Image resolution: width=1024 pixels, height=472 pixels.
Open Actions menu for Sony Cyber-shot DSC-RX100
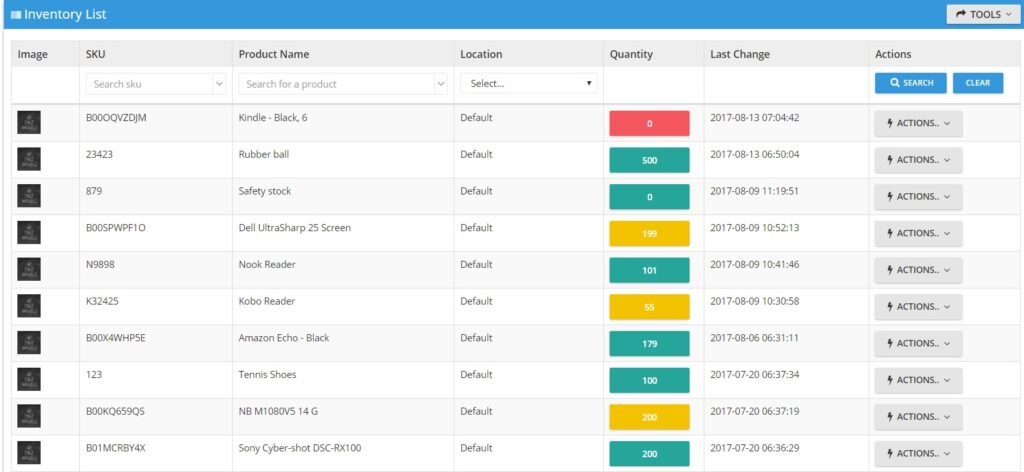[918, 453]
